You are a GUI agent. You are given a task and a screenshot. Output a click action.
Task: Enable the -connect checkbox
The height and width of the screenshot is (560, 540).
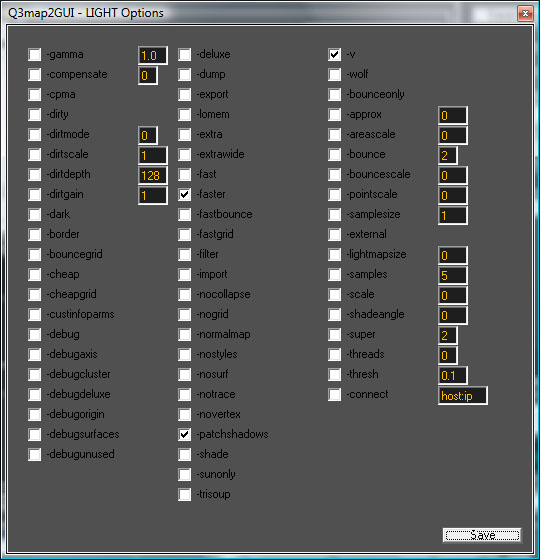[335, 395]
